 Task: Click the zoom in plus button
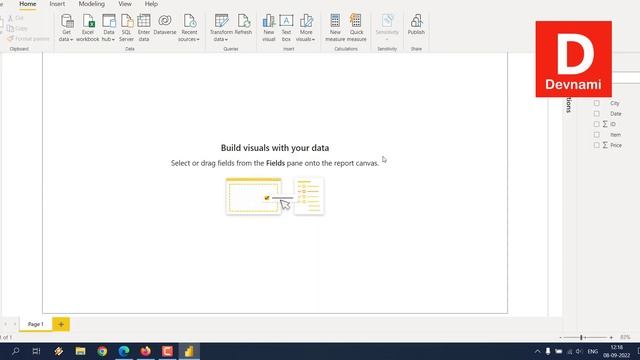[x=611, y=338]
